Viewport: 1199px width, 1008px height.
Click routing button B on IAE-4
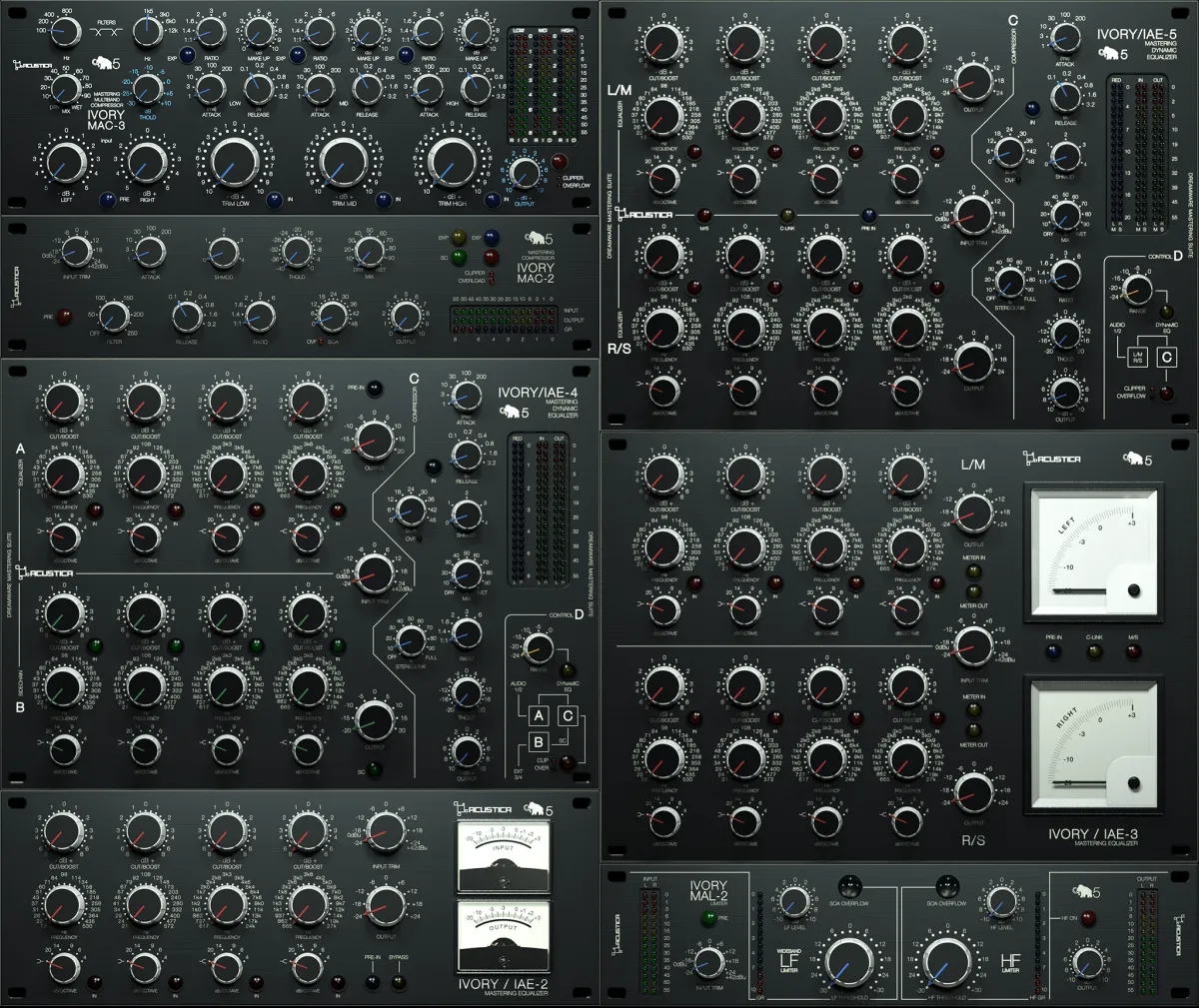[539, 741]
